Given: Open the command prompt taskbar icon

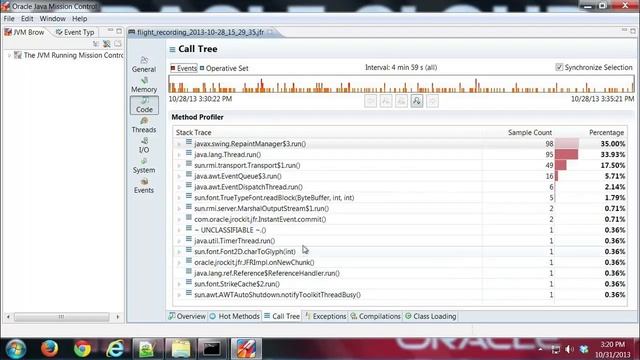Looking at the screenshot, I should [x=213, y=349].
